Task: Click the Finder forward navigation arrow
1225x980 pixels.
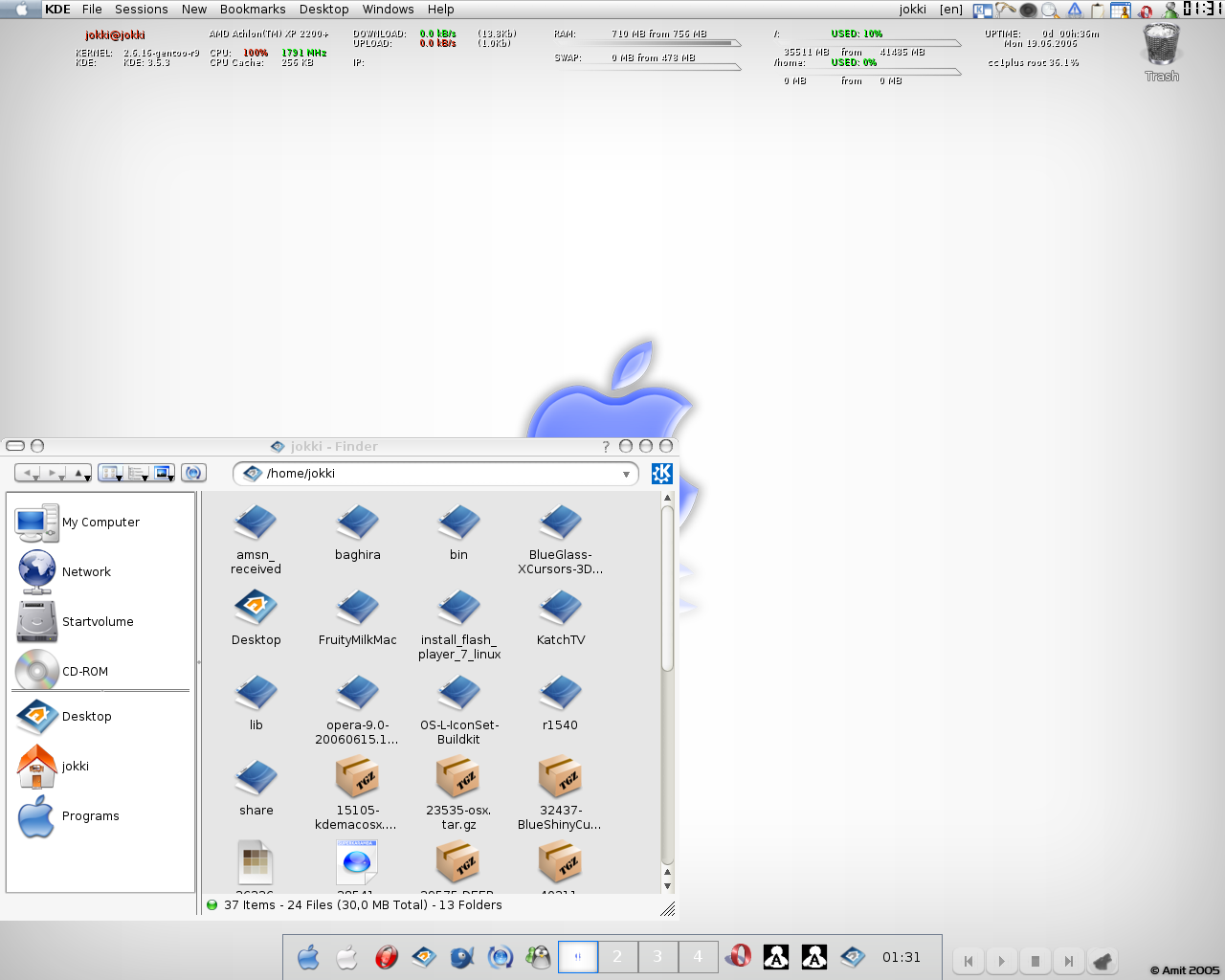Action: click(x=54, y=473)
